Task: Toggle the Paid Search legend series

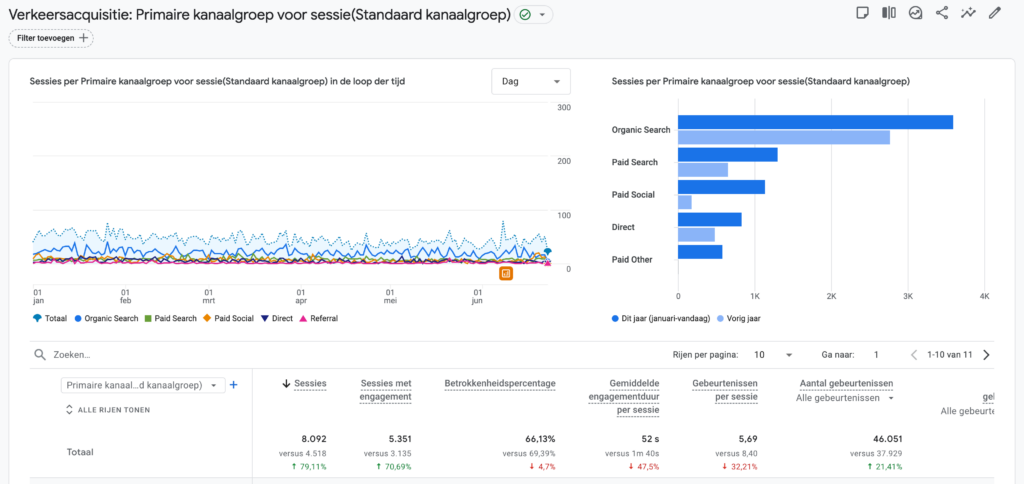Action: [x=172, y=319]
